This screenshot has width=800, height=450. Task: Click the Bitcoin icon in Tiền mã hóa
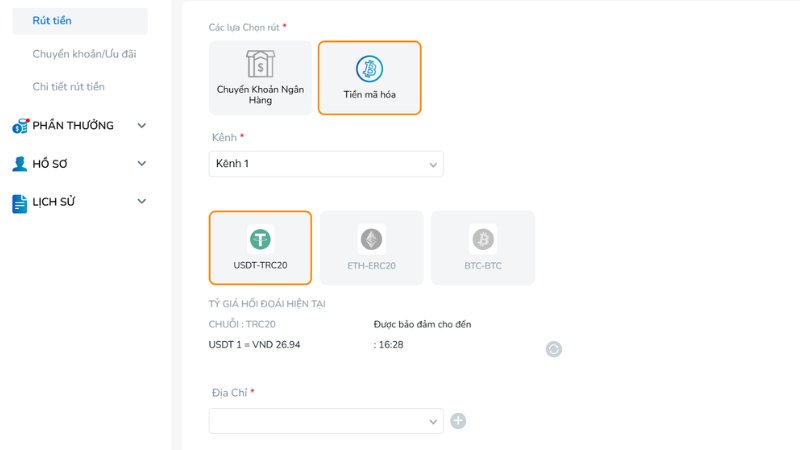click(x=369, y=68)
